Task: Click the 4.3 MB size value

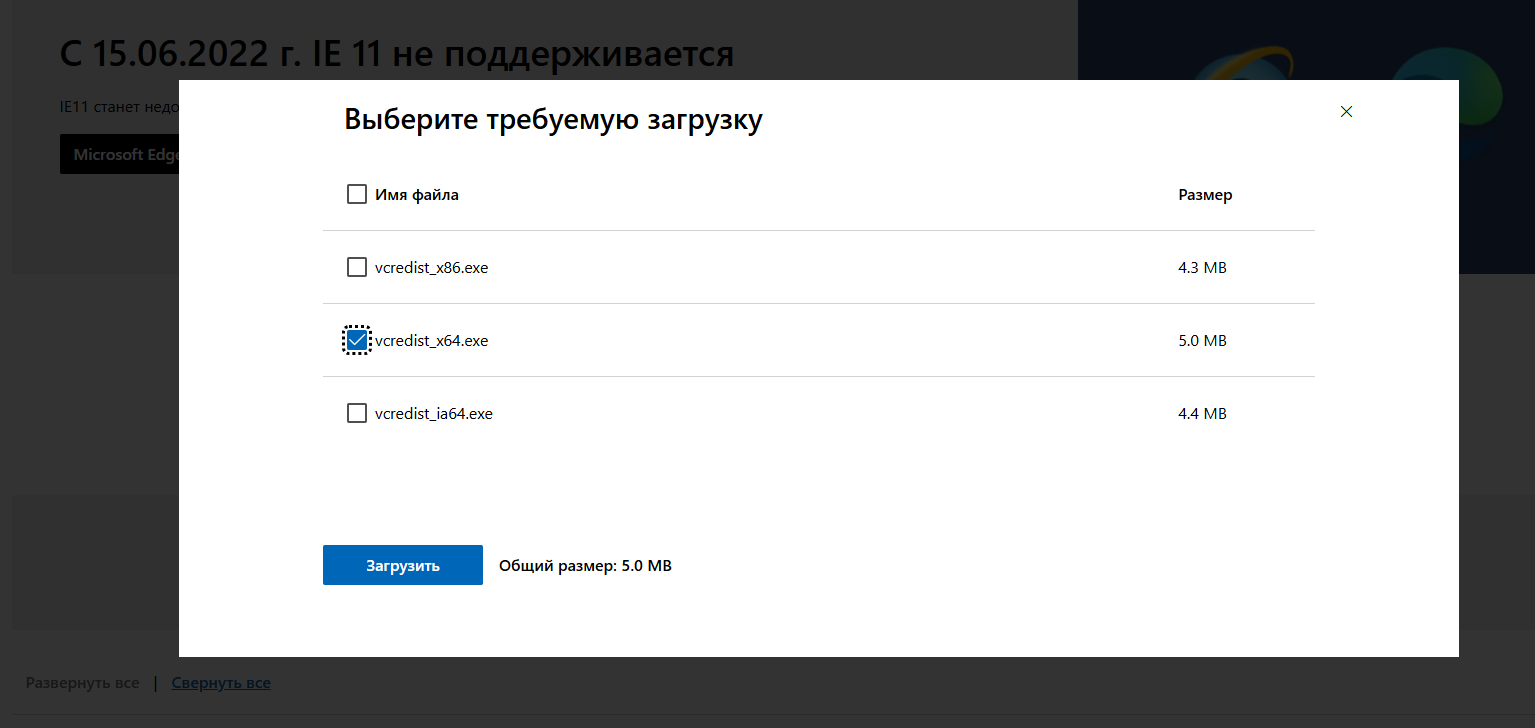Action: 1203,268
